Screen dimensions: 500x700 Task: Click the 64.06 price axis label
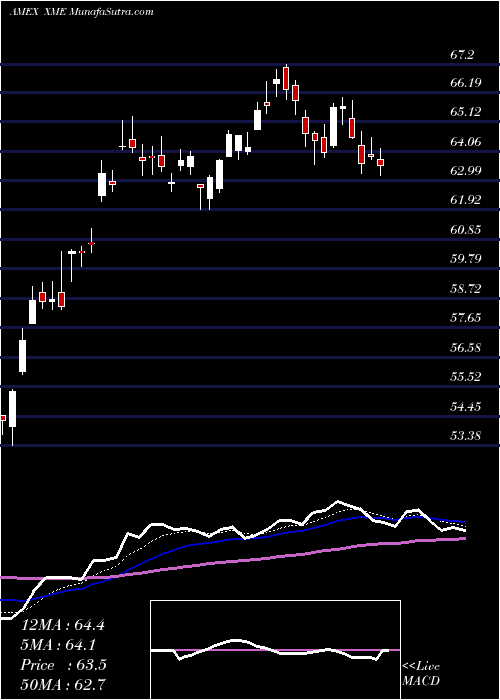tap(466, 142)
